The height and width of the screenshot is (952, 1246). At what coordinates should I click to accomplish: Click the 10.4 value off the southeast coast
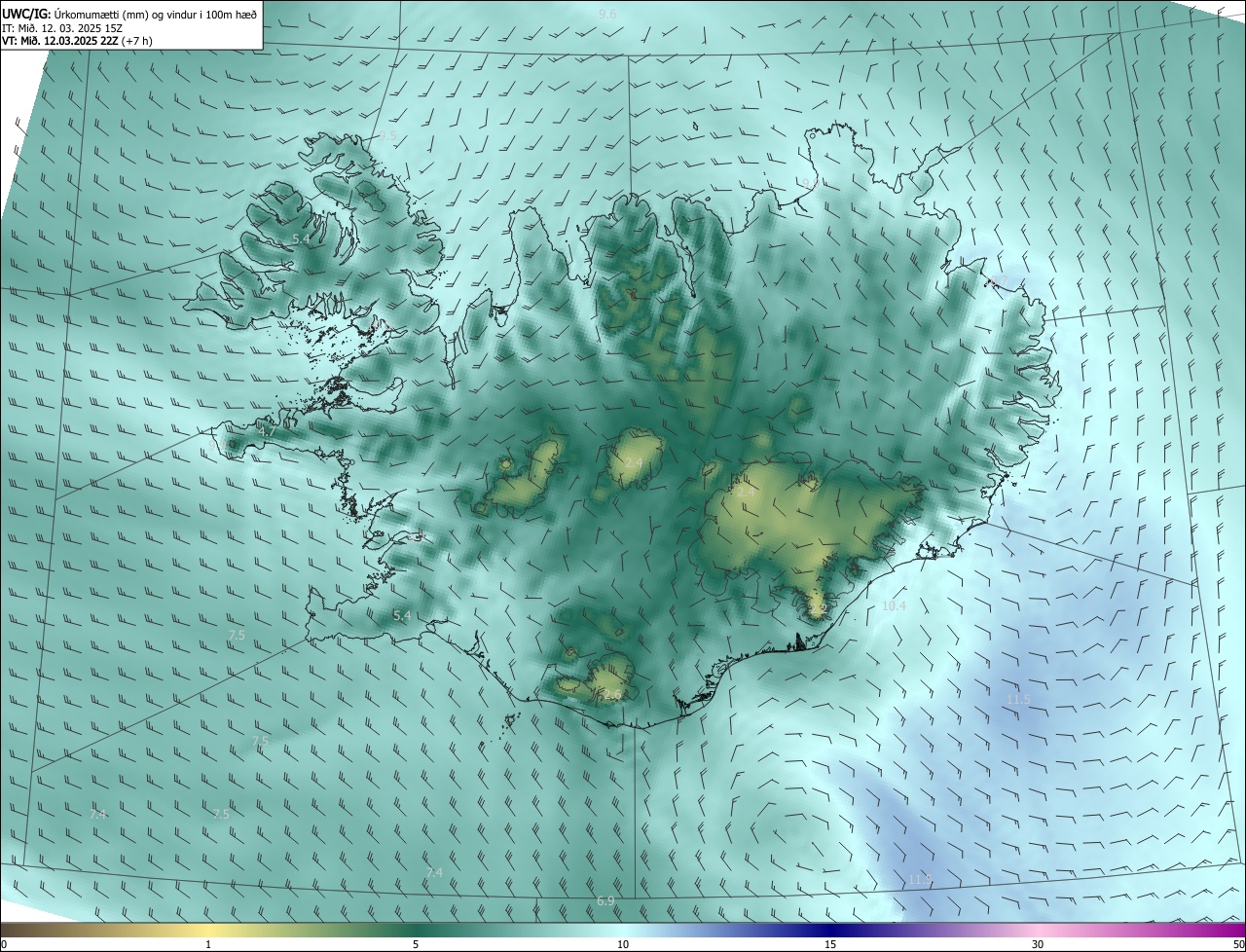(x=894, y=605)
